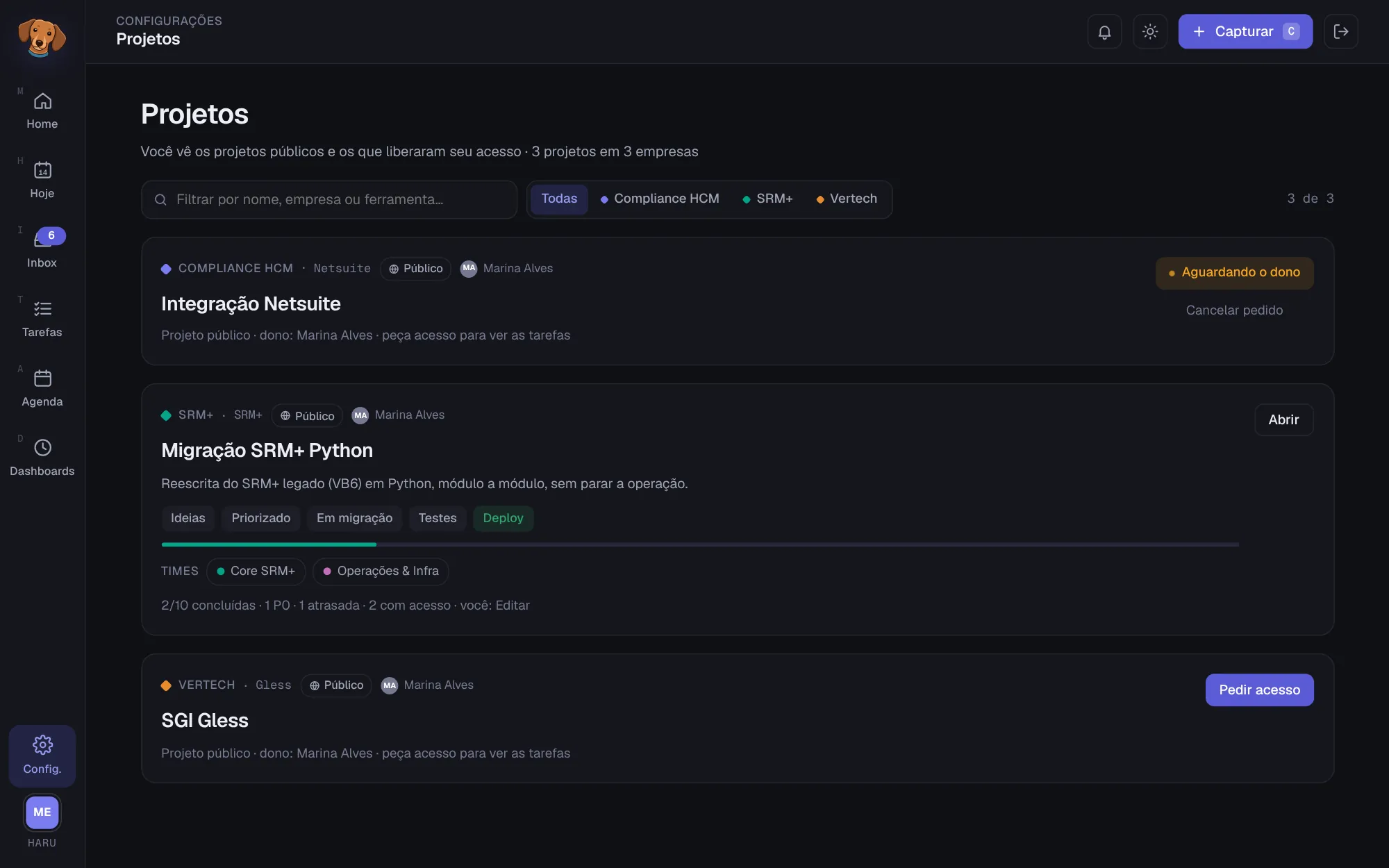Viewport: 1389px width, 868px height.
Task: Open the SGI Gless project title
Action: pos(205,721)
